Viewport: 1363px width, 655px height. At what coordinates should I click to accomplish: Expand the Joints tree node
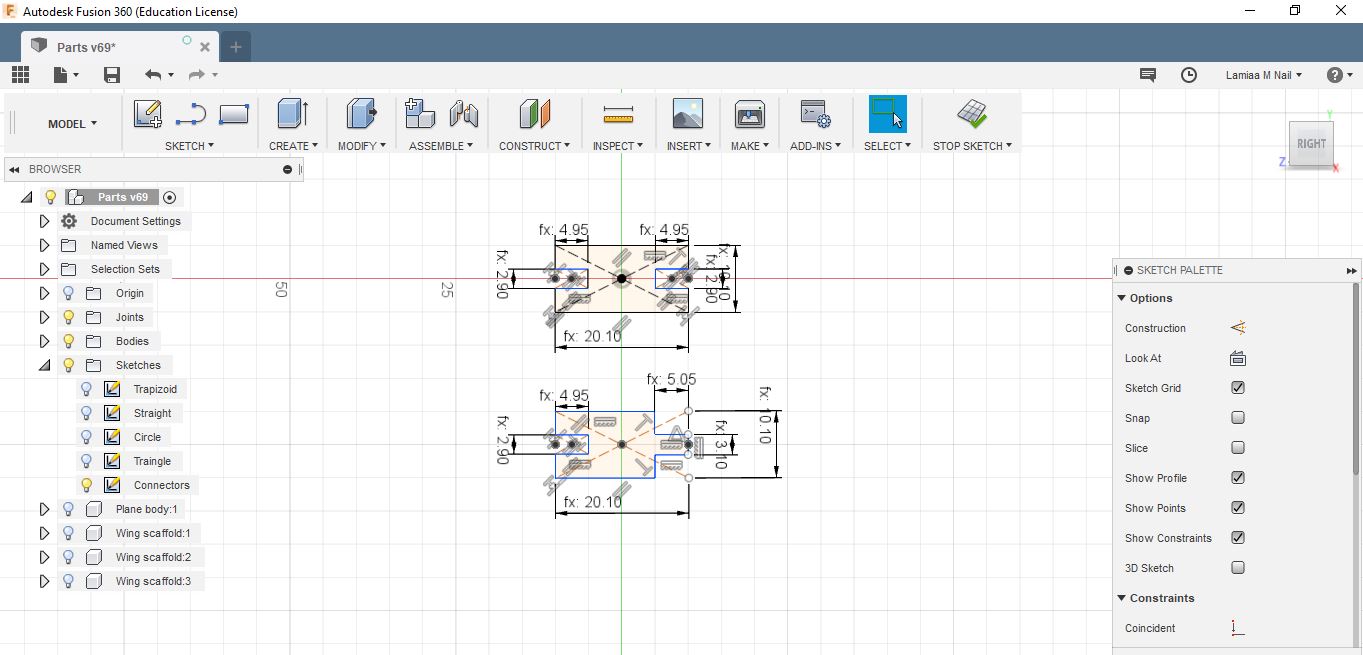pos(44,317)
